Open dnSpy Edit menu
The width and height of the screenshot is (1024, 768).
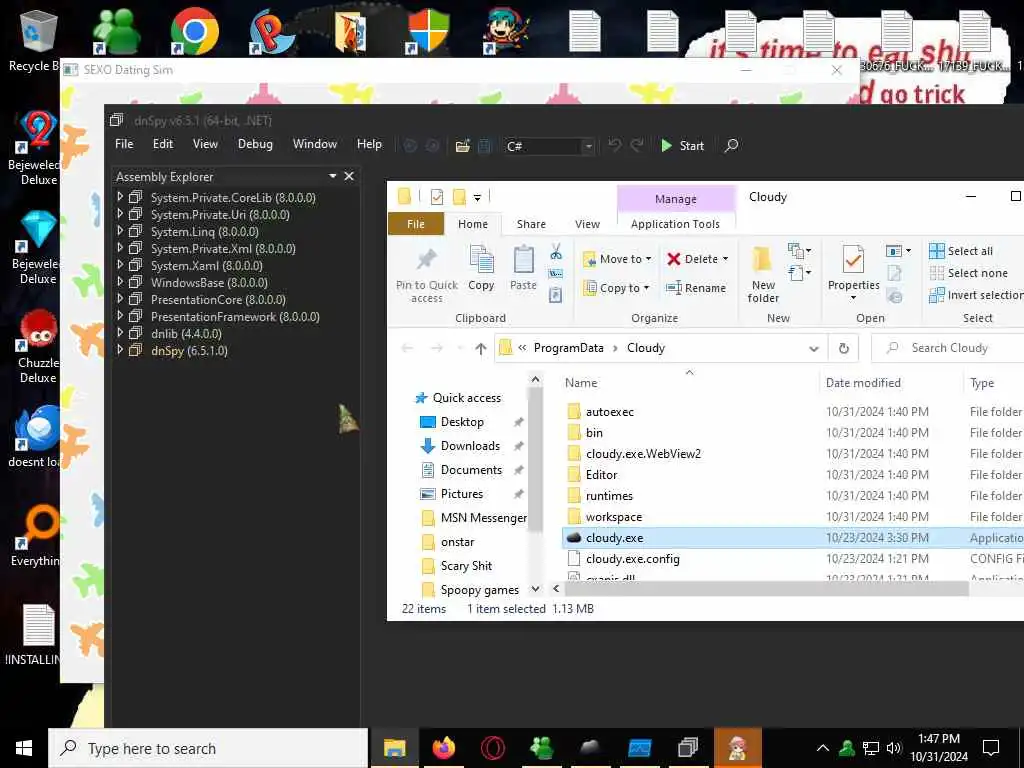[163, 144]
